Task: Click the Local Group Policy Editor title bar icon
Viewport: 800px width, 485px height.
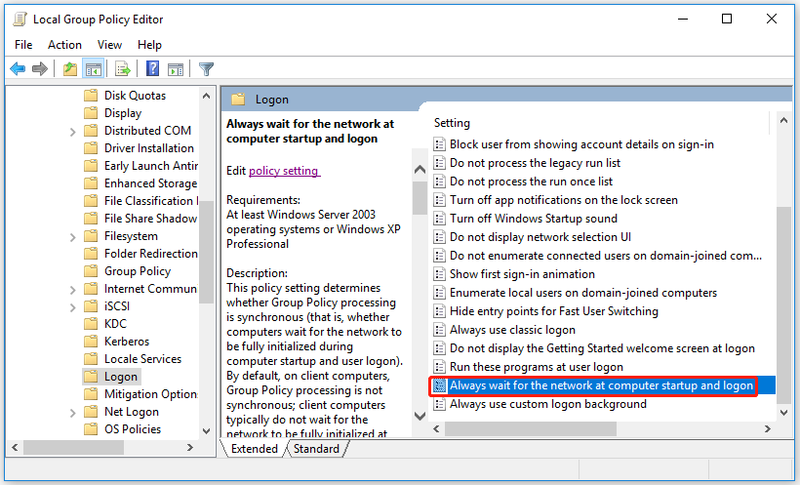Action: [x=20, y=19]
